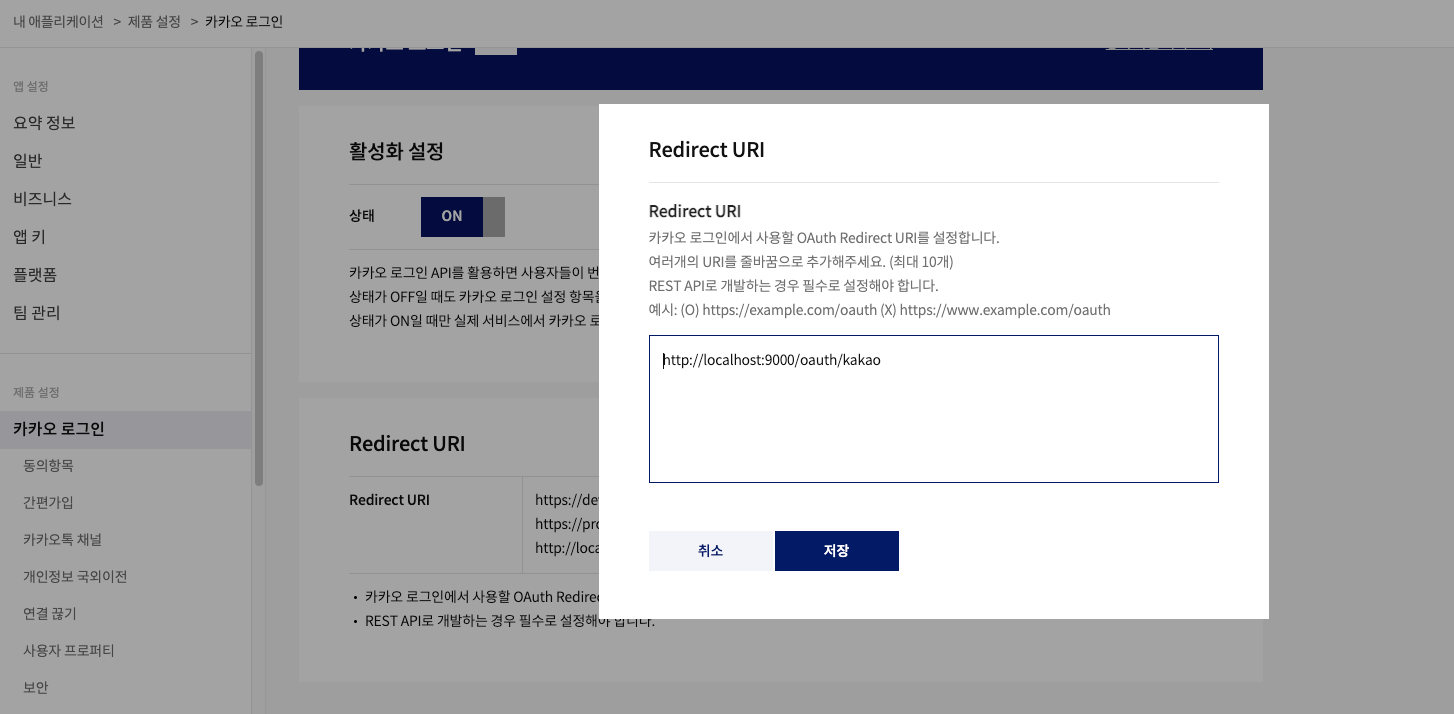1454x714 pixels.
Task: Open 일반 in the sidebar
Action: 28,160
